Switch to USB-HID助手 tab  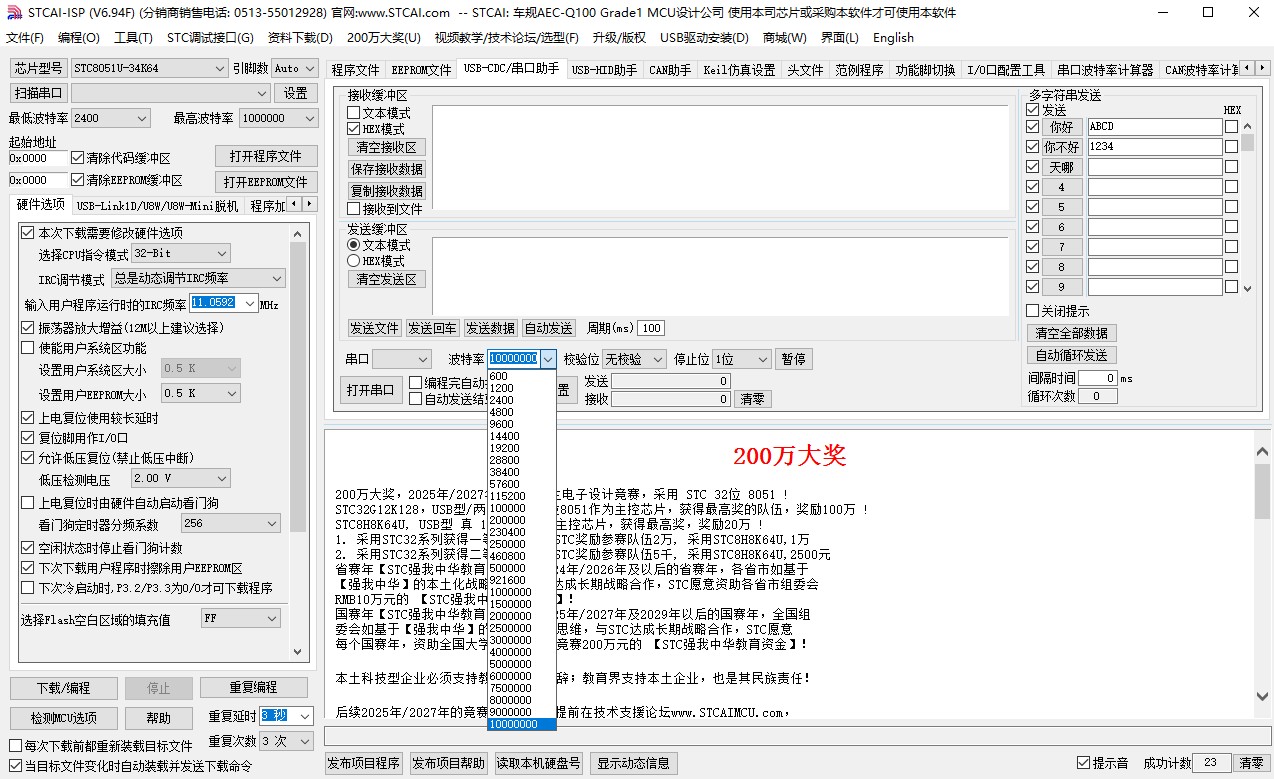(604, 70)
